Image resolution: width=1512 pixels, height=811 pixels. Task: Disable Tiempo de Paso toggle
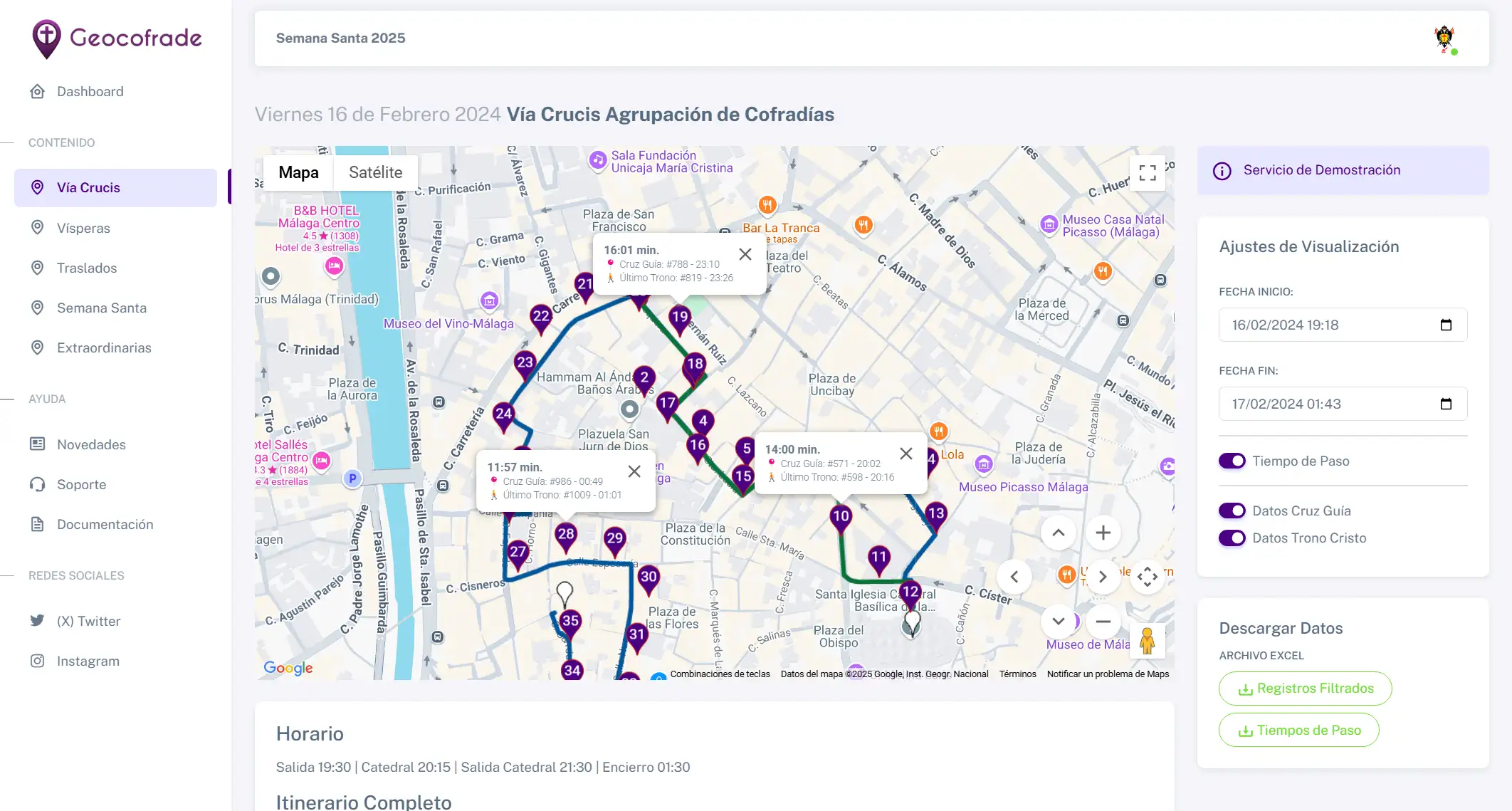point(1232,461)
